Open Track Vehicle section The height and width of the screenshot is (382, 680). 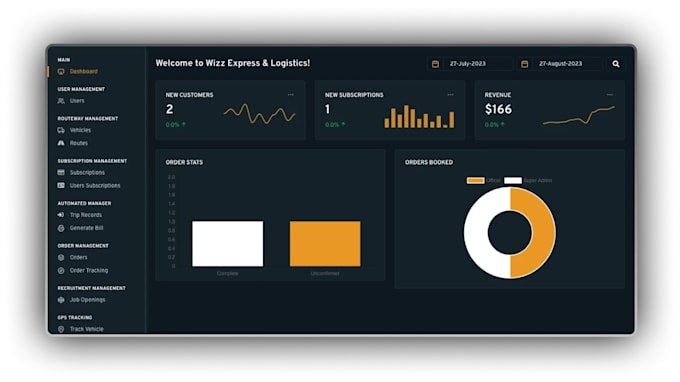click(x=87, y=329)
